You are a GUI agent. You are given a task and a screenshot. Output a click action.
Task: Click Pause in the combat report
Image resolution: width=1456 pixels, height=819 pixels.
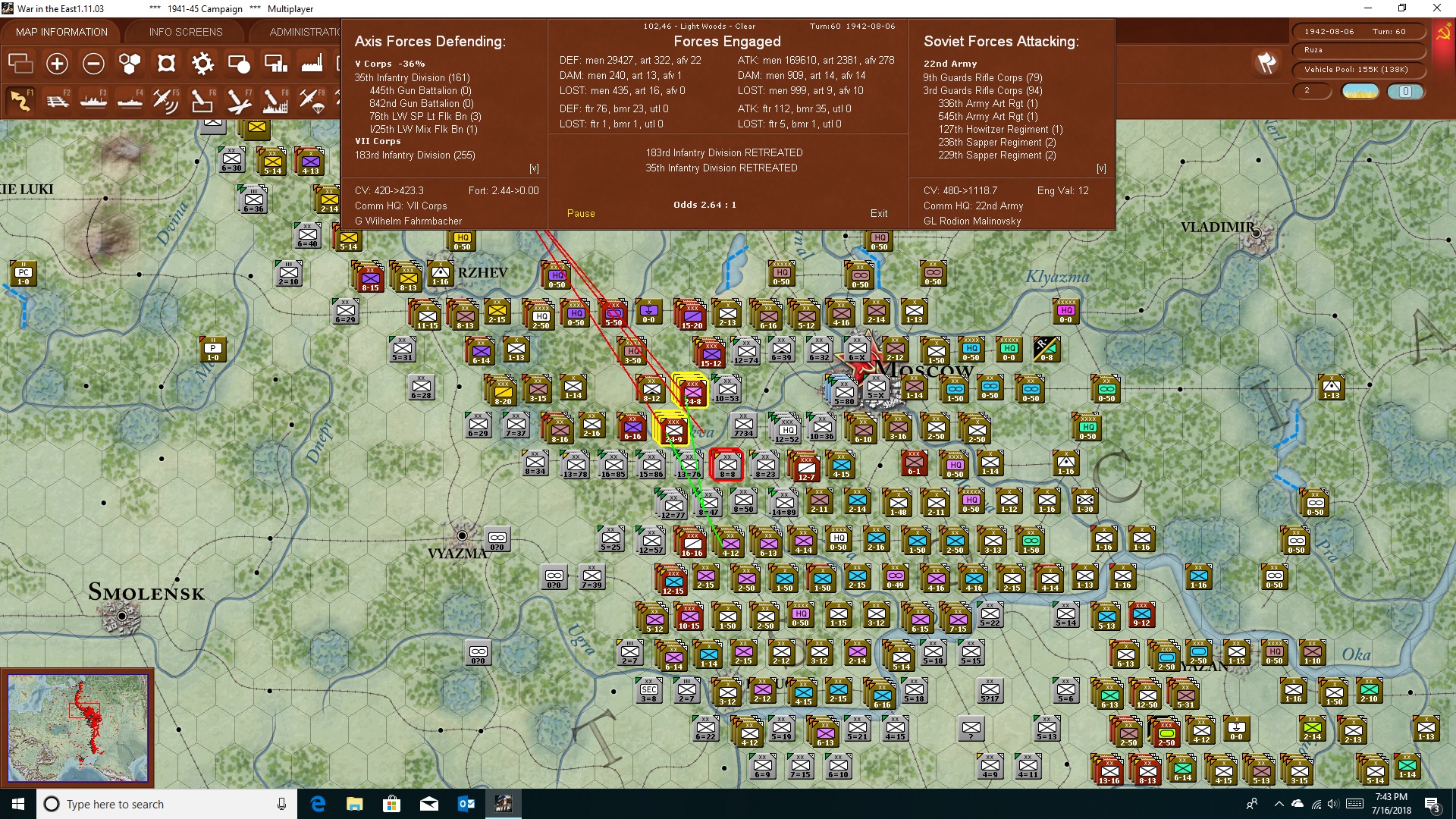(581, 214)
